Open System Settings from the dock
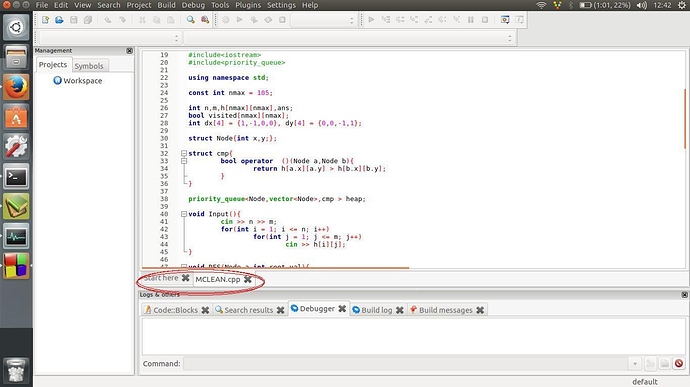690x387 pixels. click(16, 147)
